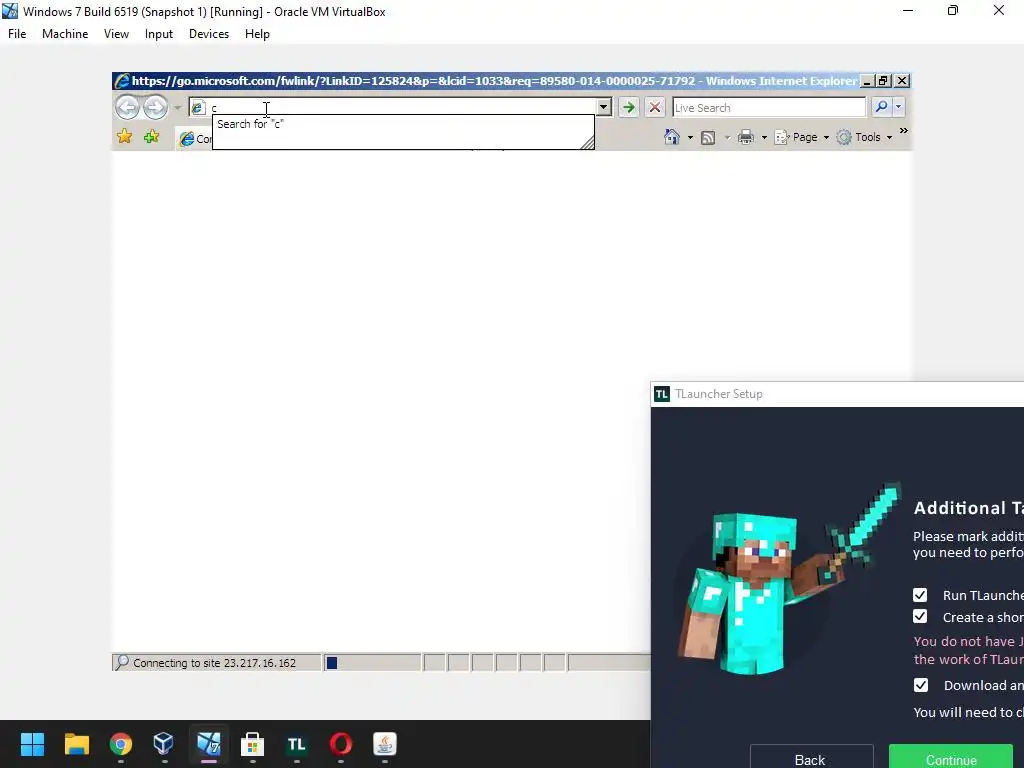Select the Windows 7 VM taskbar icon
This screenshot has width=1024, height=768.
pyautogui.click(x=208, y=744)
